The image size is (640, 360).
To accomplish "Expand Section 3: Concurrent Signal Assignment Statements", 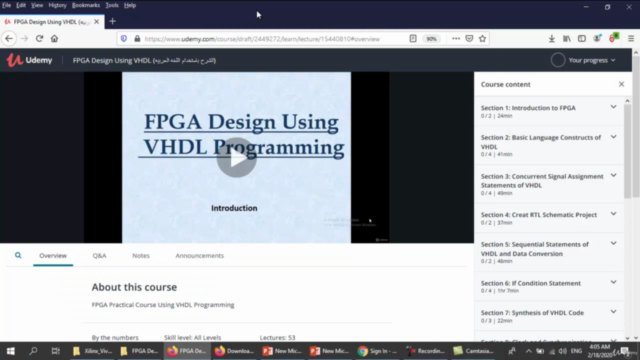I will click(549, 184).
